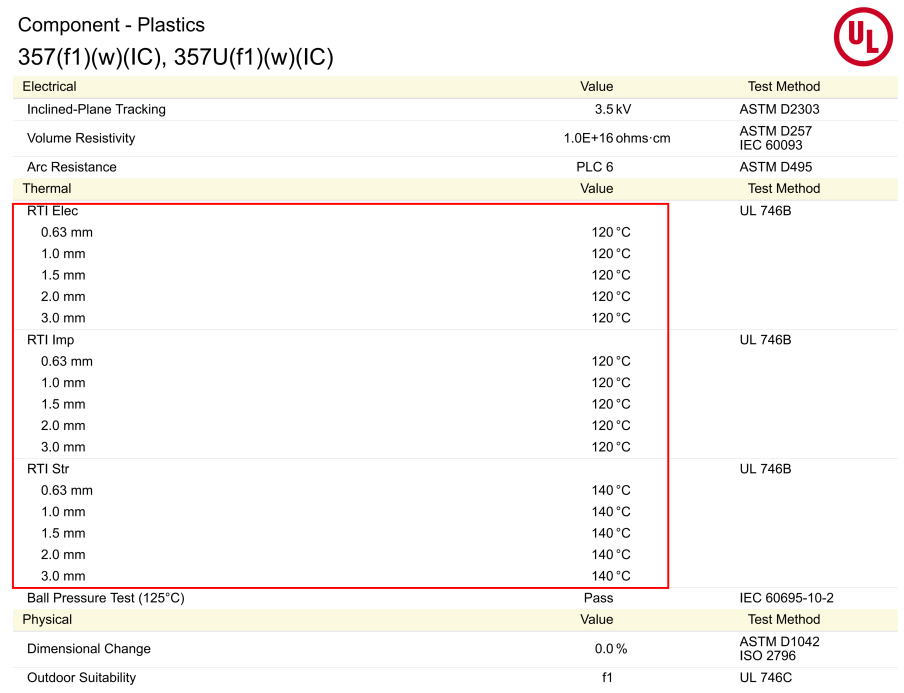This screenshot has width=904, height=693.
Task: Click the 3.5 kV value
Action: (612, 109)
